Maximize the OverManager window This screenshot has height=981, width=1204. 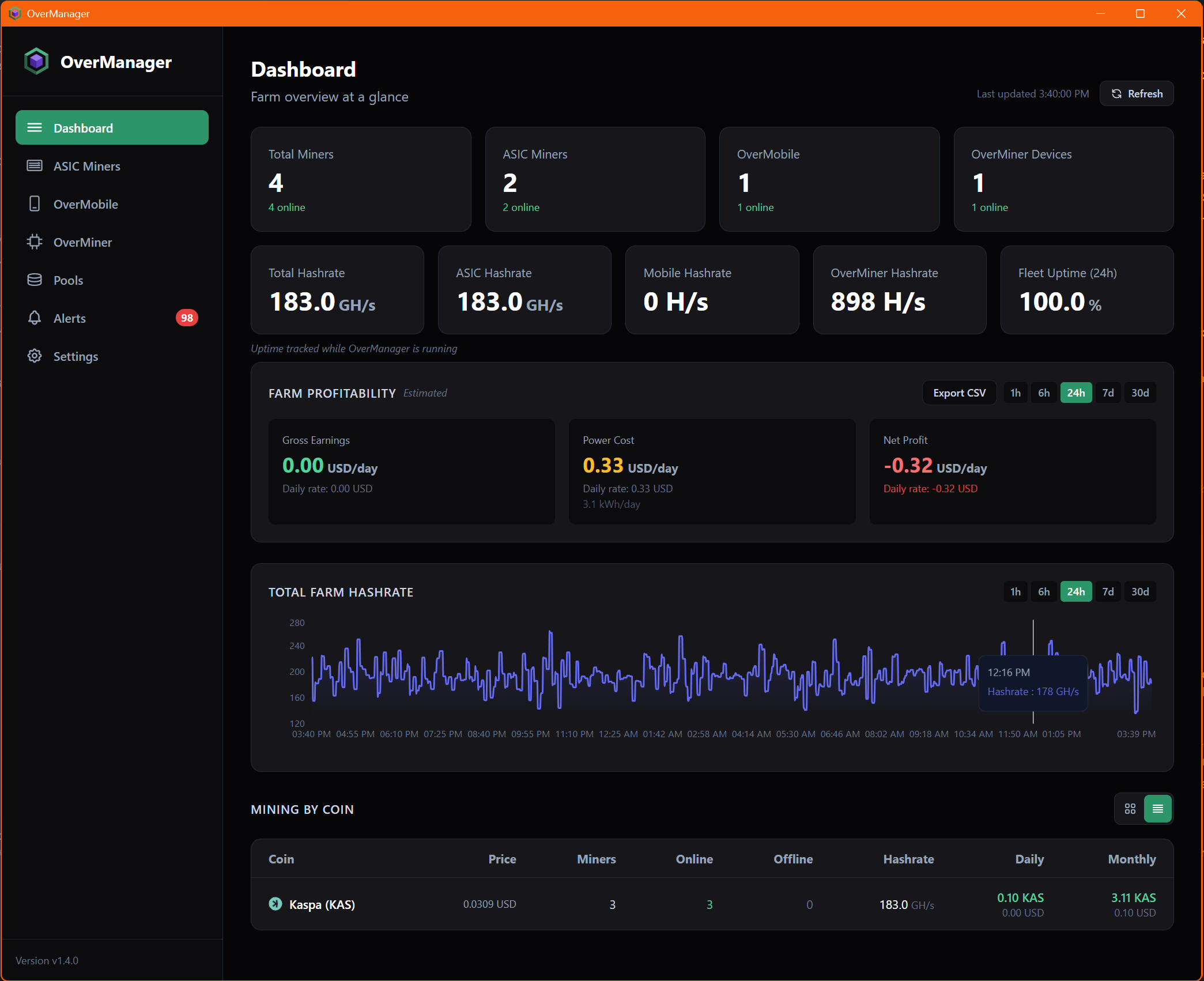click(1140, 13)
